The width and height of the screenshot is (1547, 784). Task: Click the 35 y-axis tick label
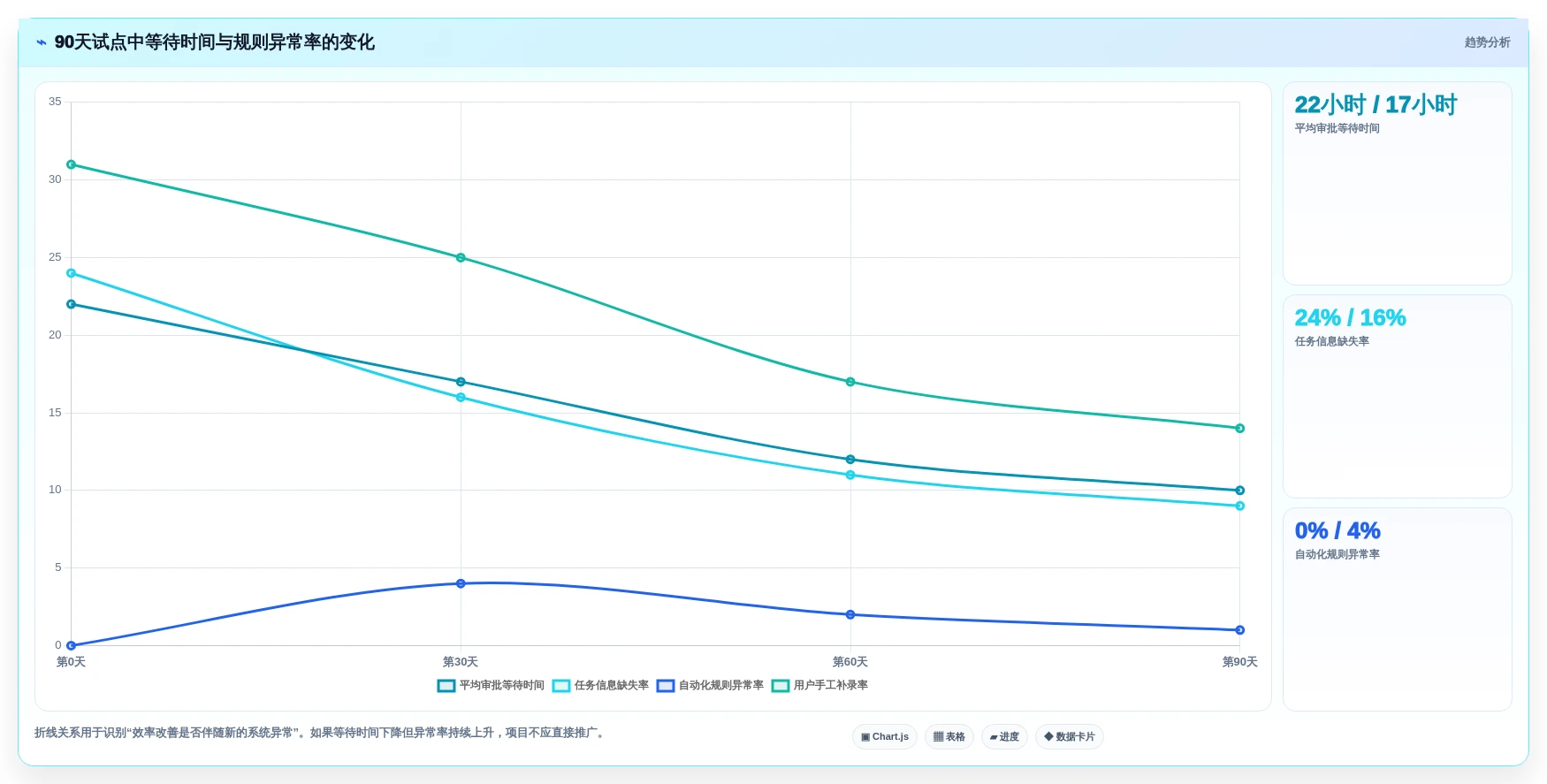56,102
